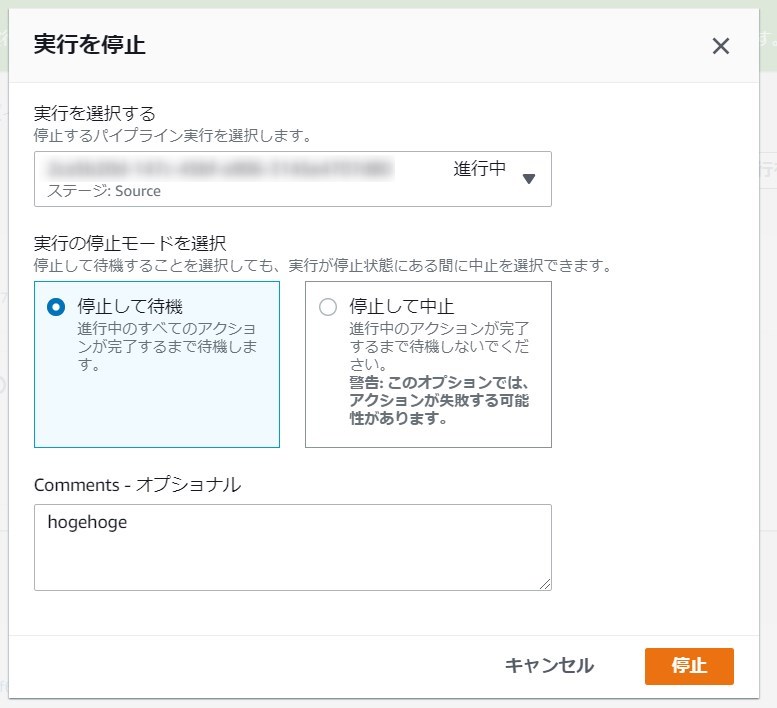The image size is (777, 708).
Task: Expand the execution selector dropdown arrow
Action: click(x=530, y=178)
